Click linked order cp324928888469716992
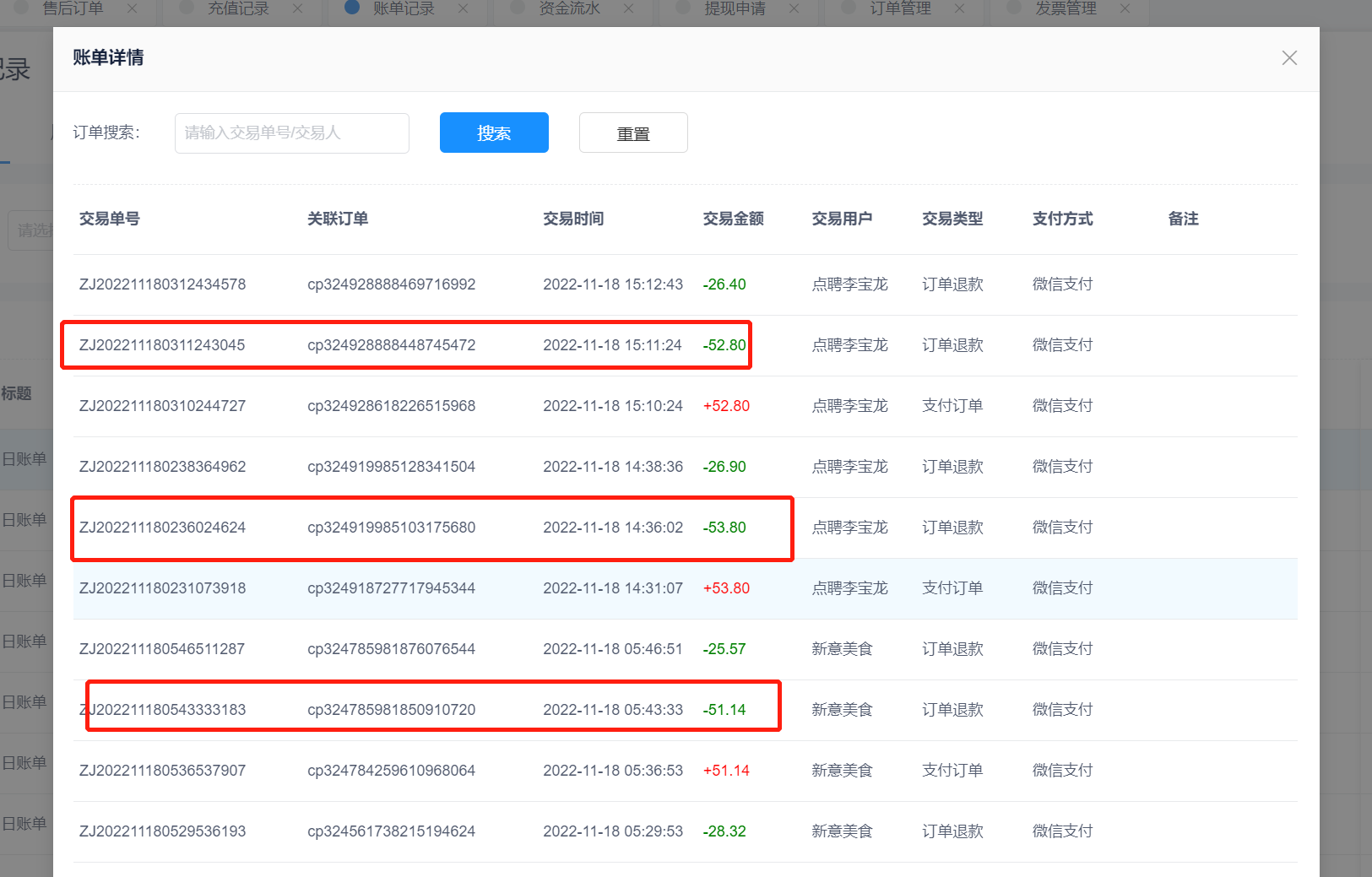1372x877 pixels. click(x=392, y=284)
